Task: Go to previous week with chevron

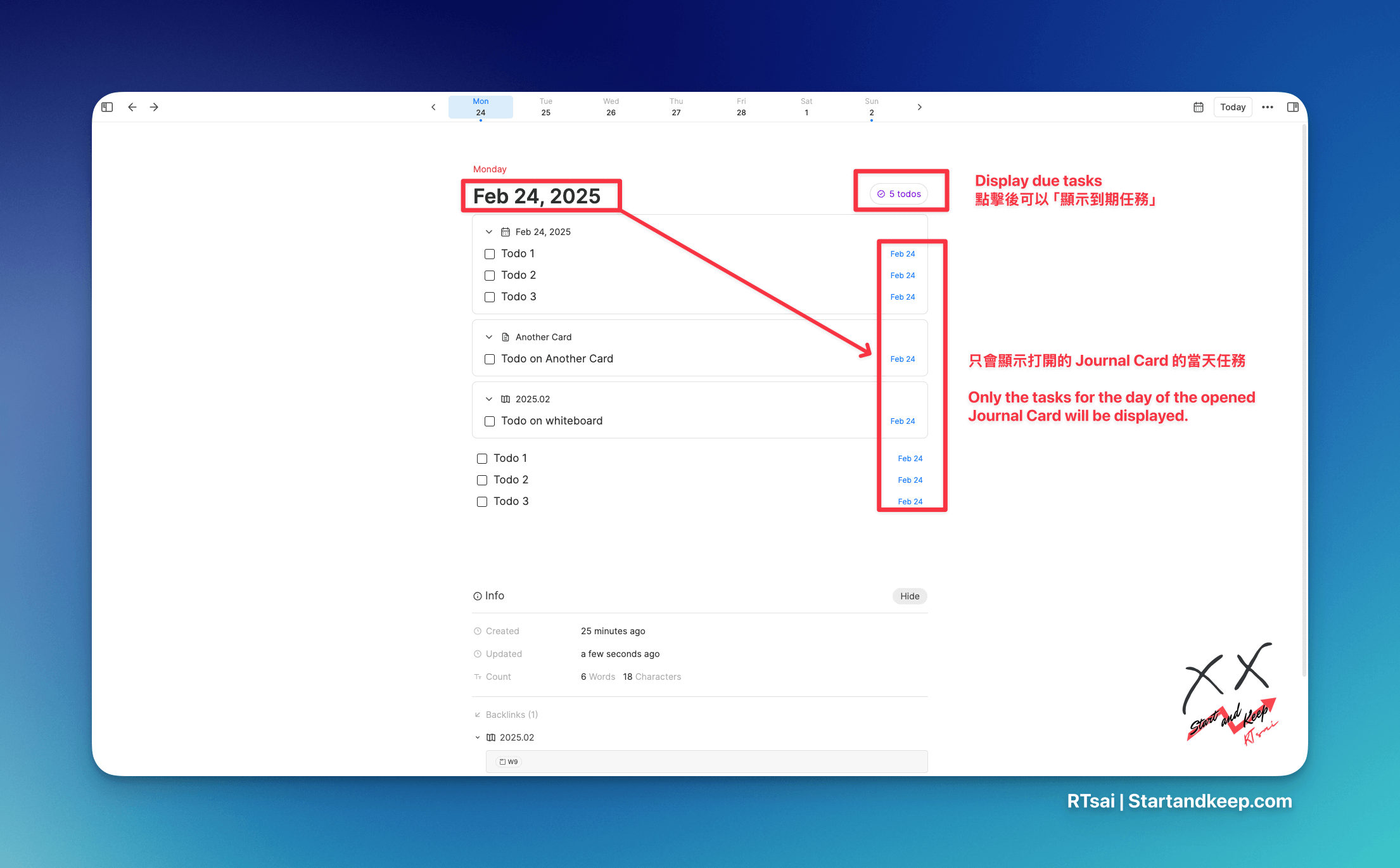Action: tap(433, 107)
